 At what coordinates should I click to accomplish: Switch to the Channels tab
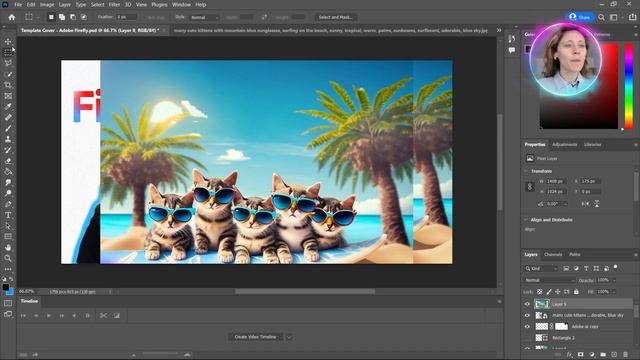(553, 254)
